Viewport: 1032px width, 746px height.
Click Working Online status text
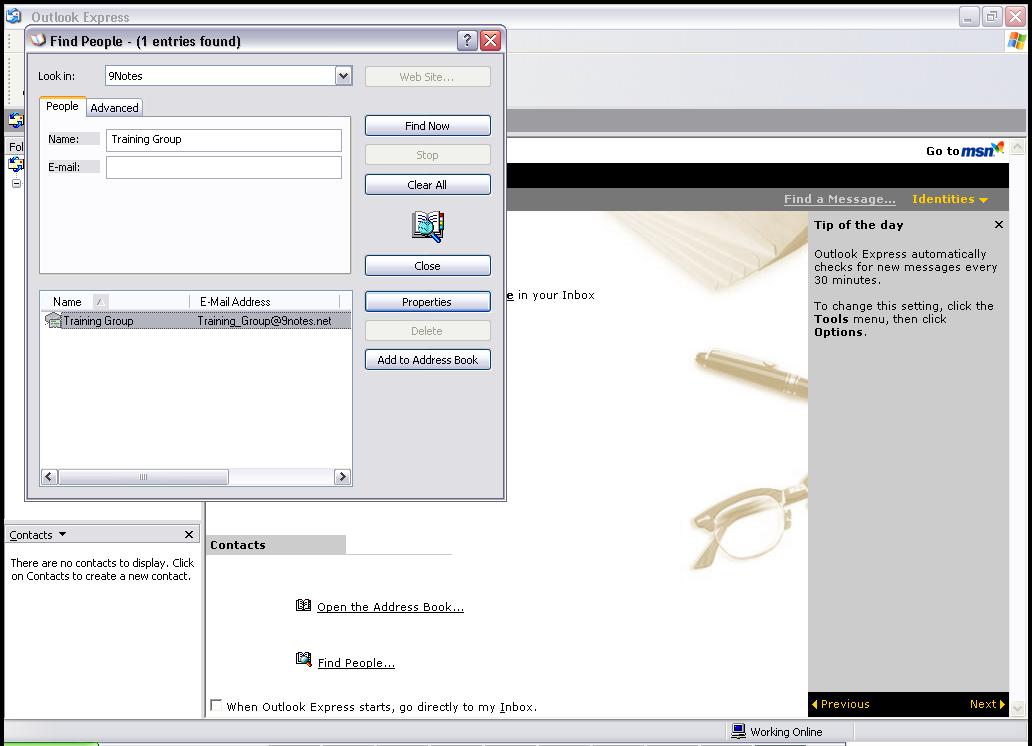786,732
